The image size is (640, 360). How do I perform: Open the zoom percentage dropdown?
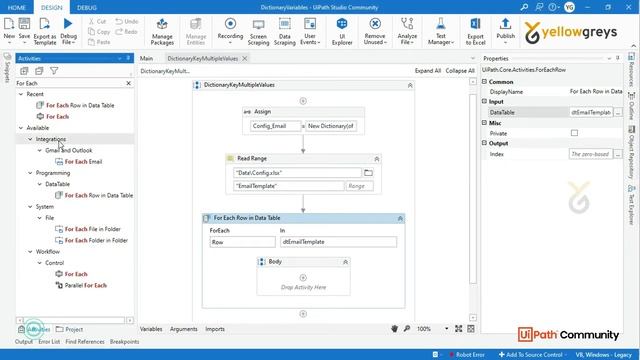446,329
